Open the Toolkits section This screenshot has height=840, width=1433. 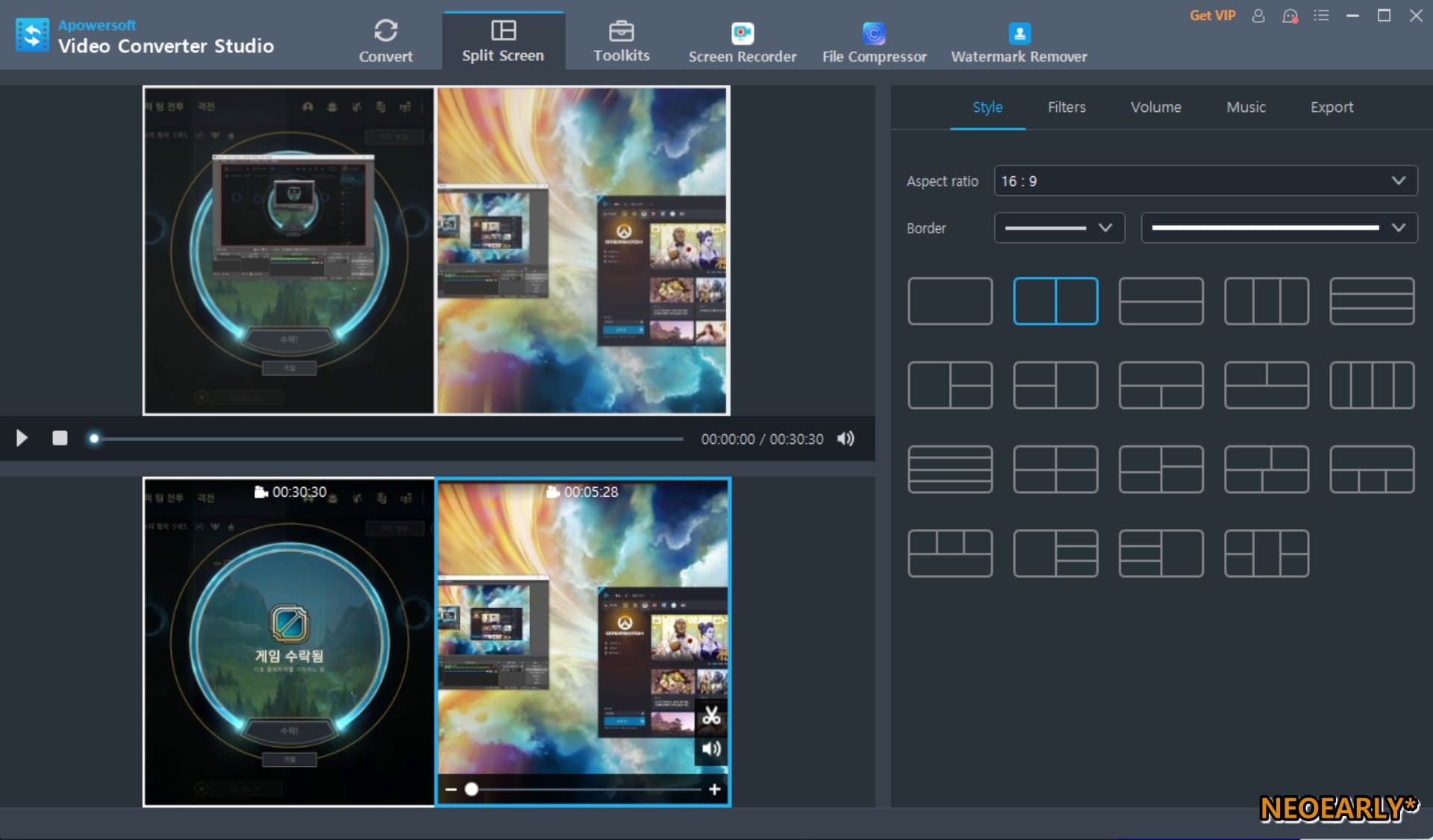click(621, 41)
